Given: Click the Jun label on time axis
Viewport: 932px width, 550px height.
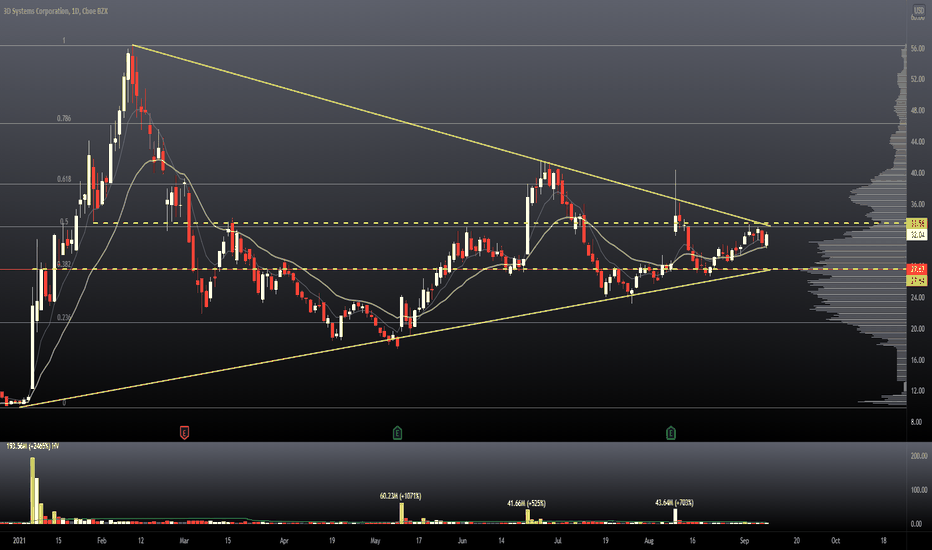Looking at the screenshot, I should coord(462,540).
